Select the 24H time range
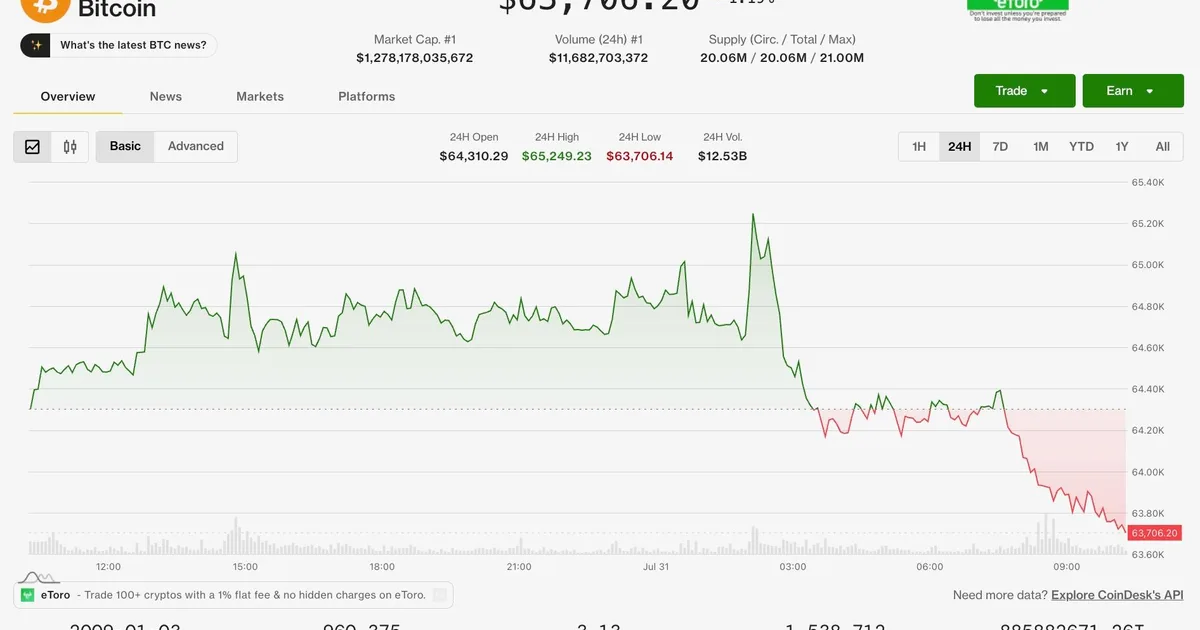Viewport: 1200px width, 630px height. [960, 147]
